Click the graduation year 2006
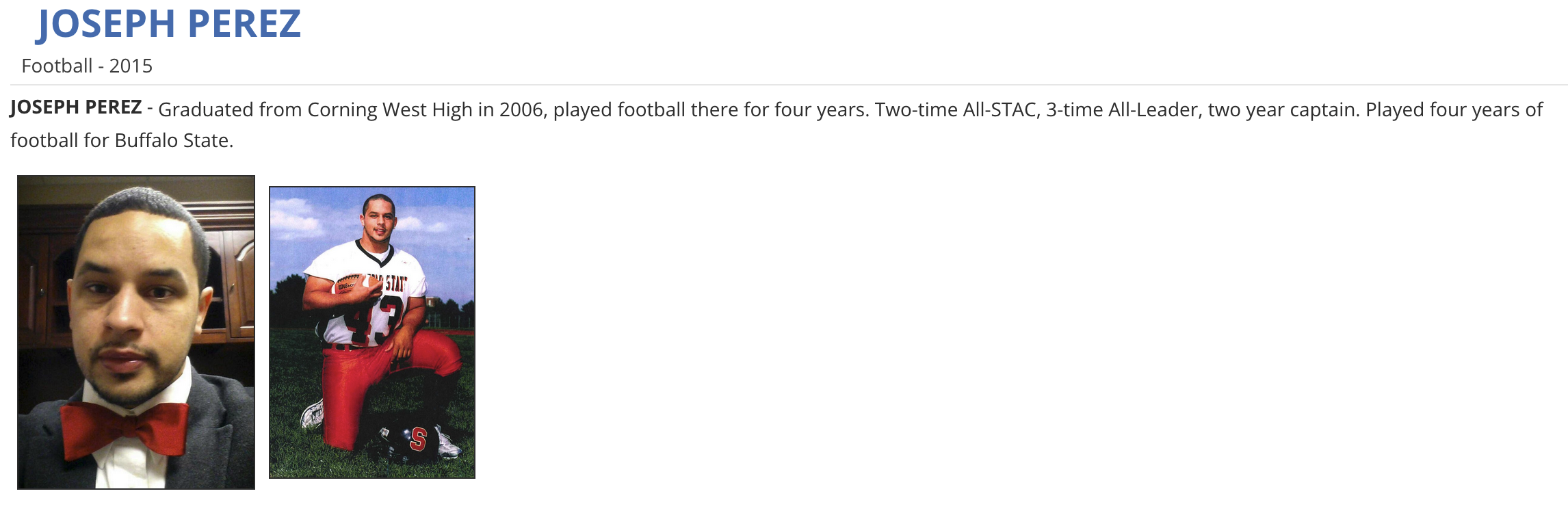Screen dimensions: 1568x513 520,109
